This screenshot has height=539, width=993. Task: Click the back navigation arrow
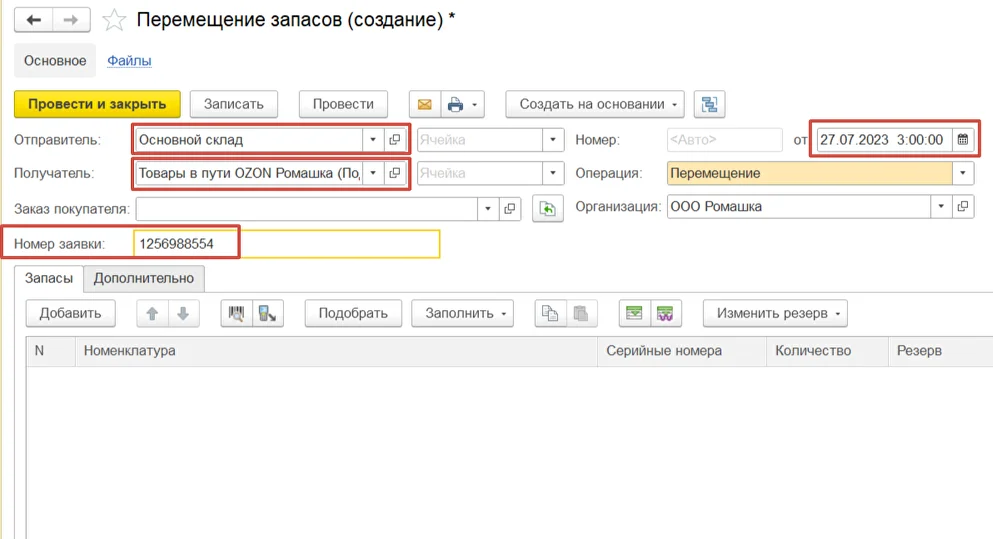33,20
